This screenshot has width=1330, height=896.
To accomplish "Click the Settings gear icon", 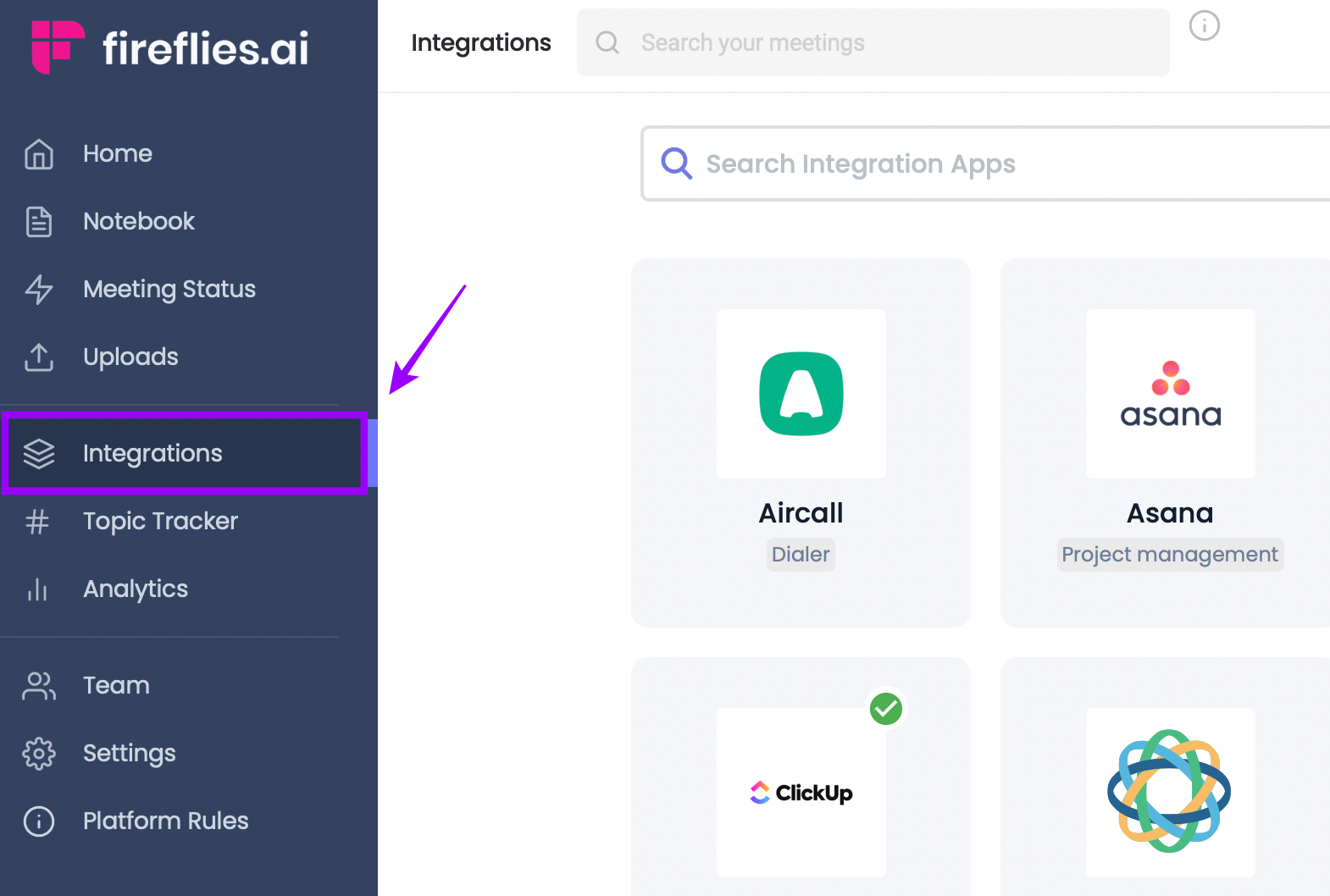I will (39, 753).
